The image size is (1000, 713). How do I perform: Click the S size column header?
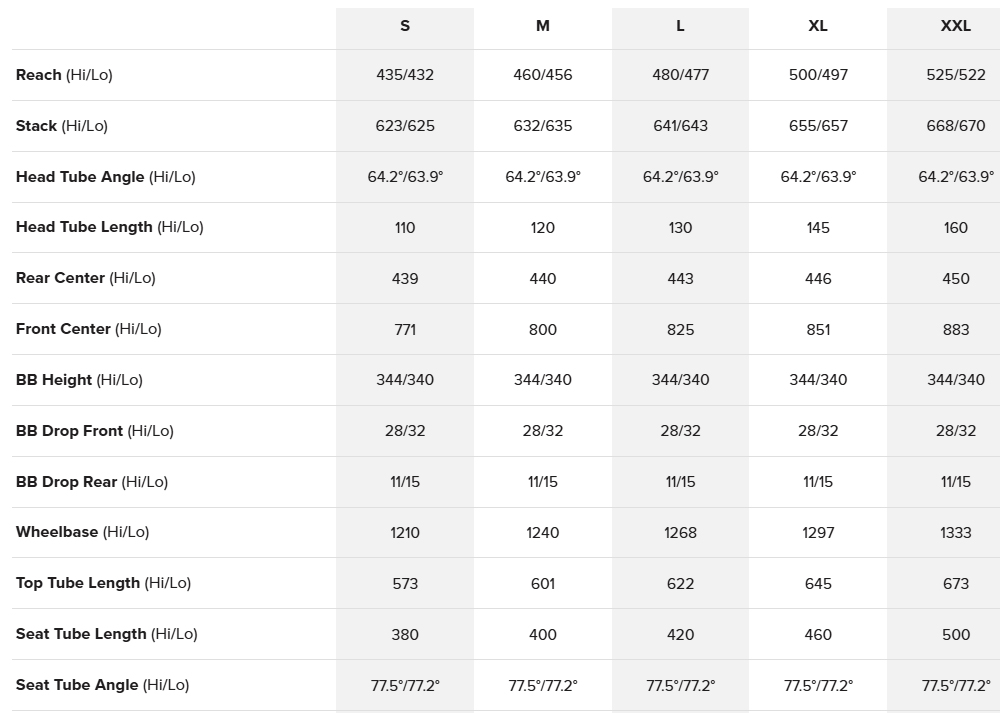point(405,26)
